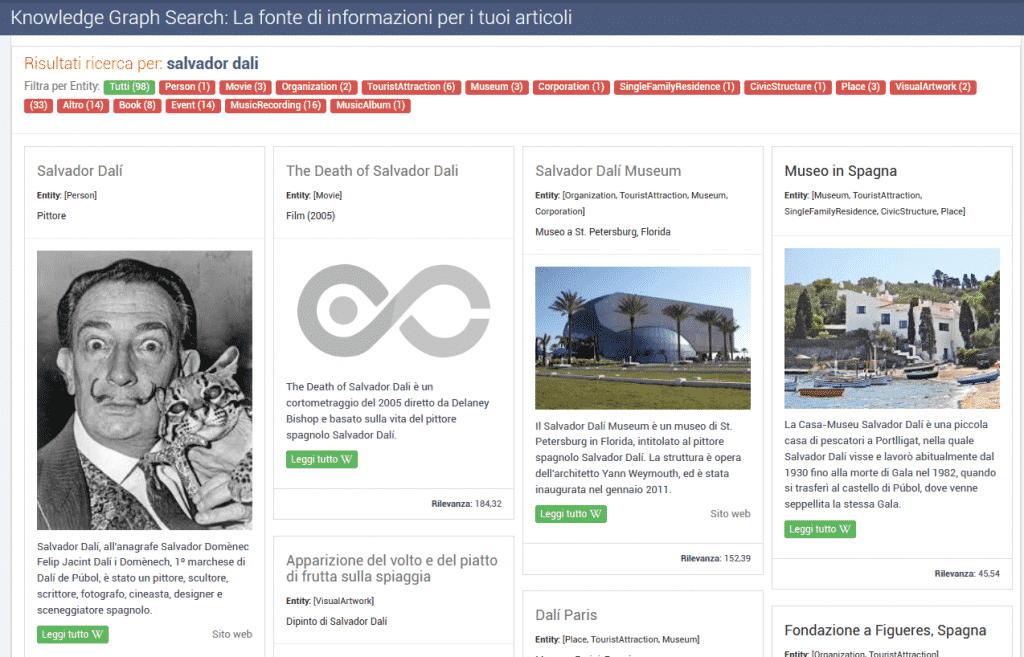Filter results by Place (3)
Viewport: 1024px width, 657px height.
coord(860,87)
